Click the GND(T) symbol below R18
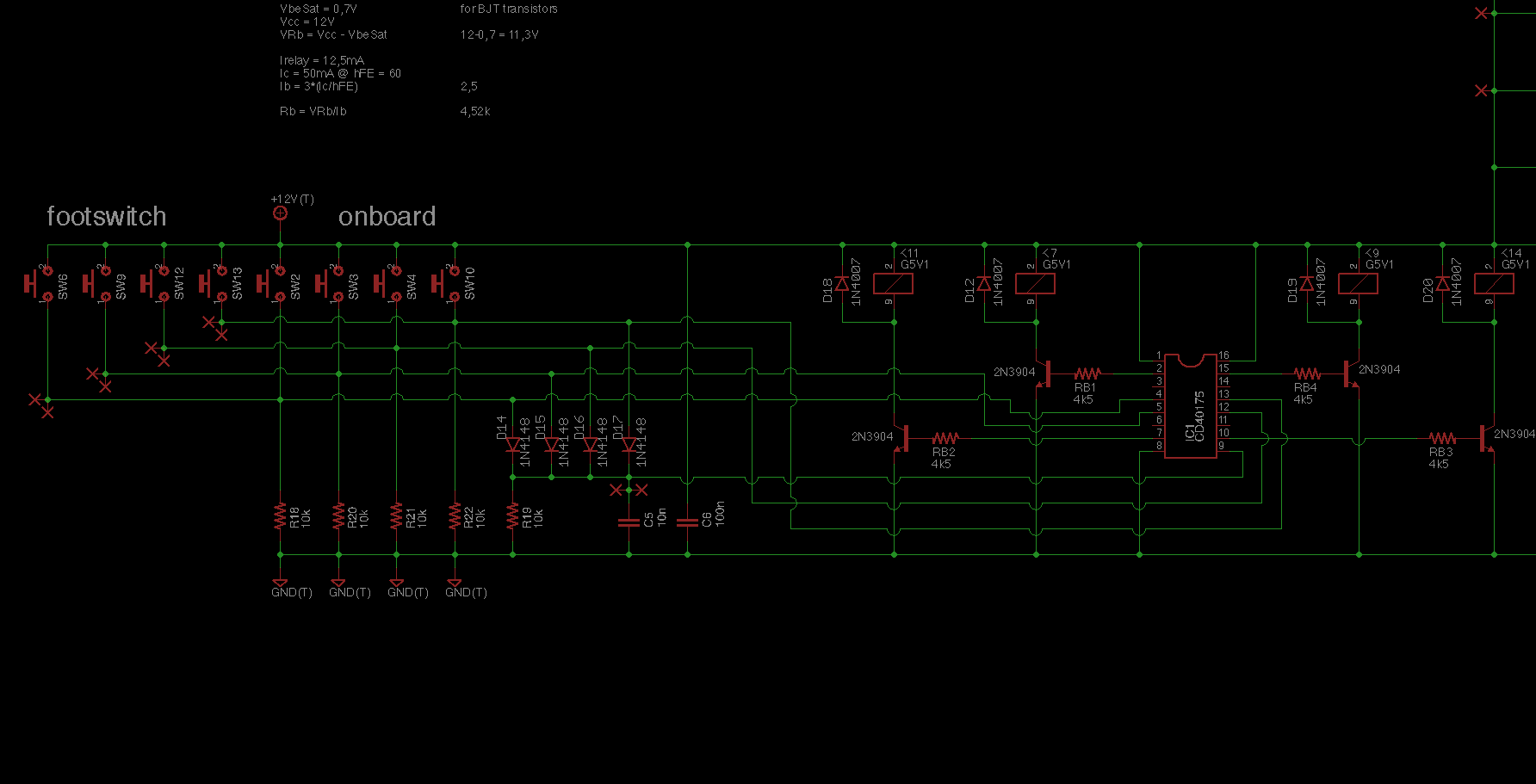The image size is (1536, 784). pos(280,584)
